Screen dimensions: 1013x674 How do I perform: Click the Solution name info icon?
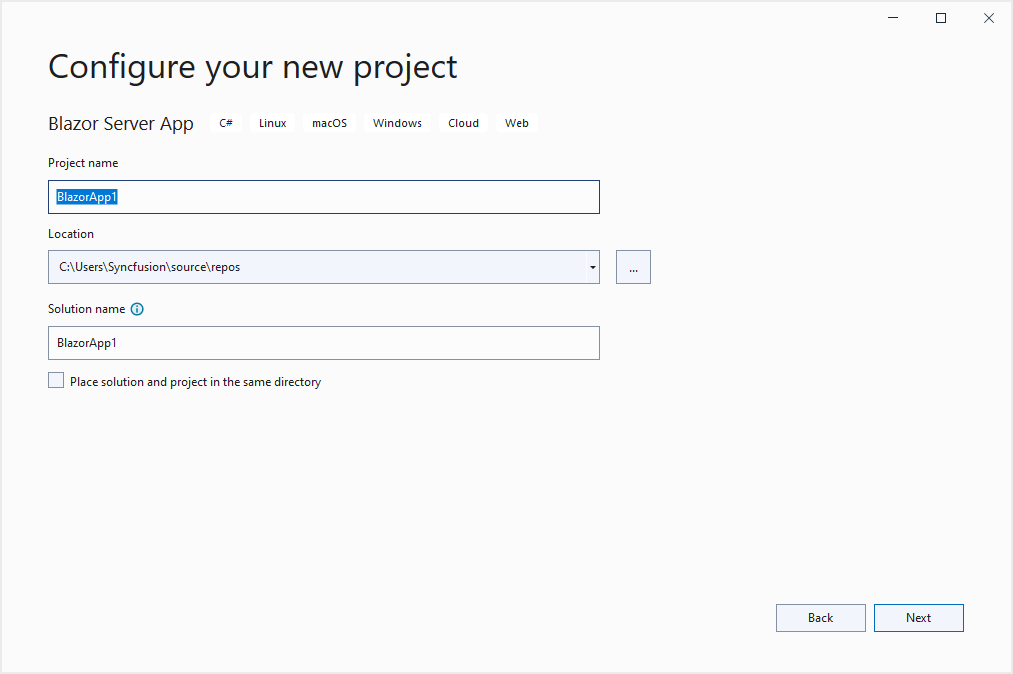137,309
